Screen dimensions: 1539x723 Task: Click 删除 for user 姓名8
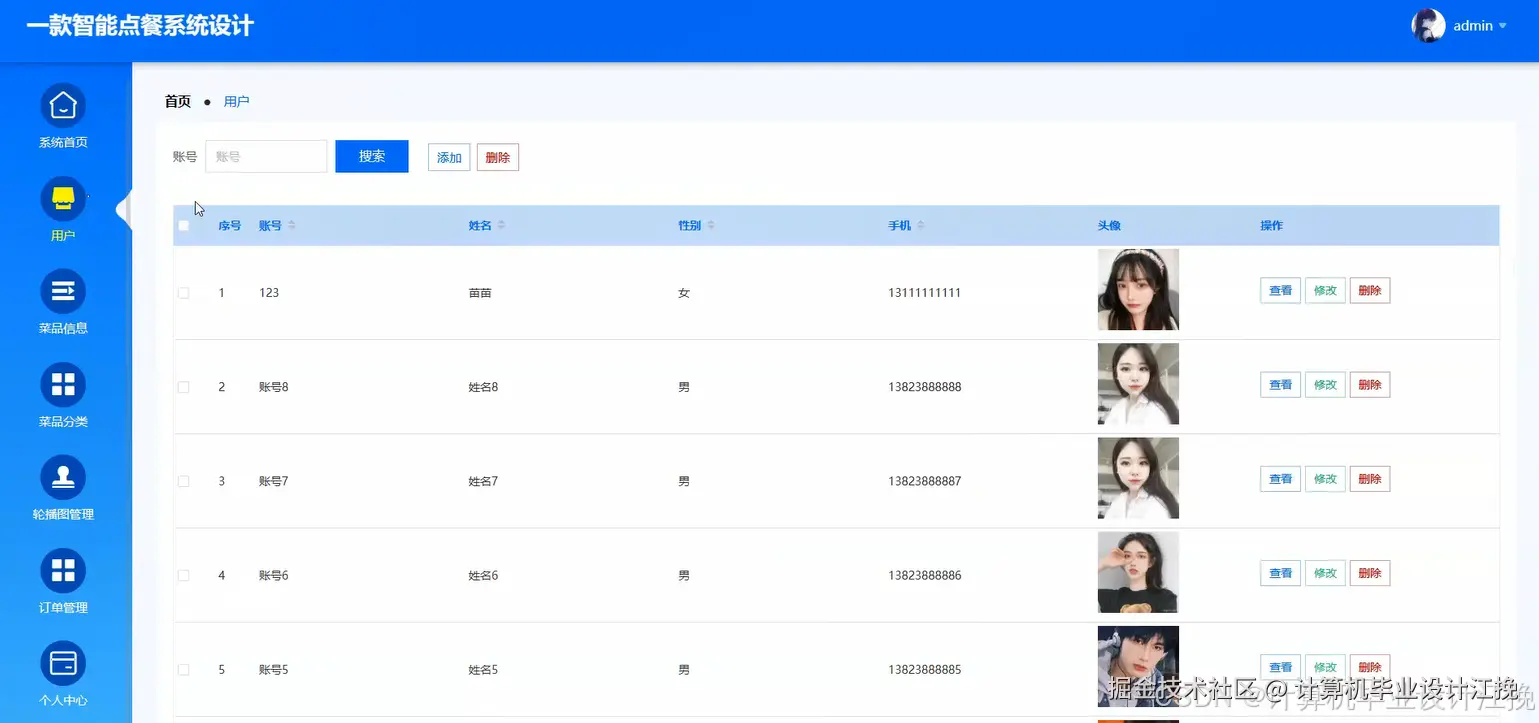(1370, 384)
